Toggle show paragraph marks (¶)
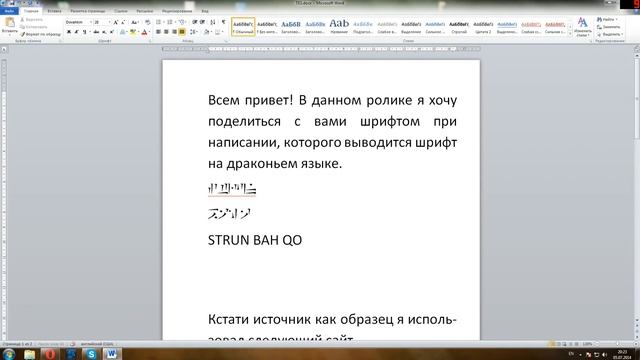The image size is (640, 360). click(223, 22)
